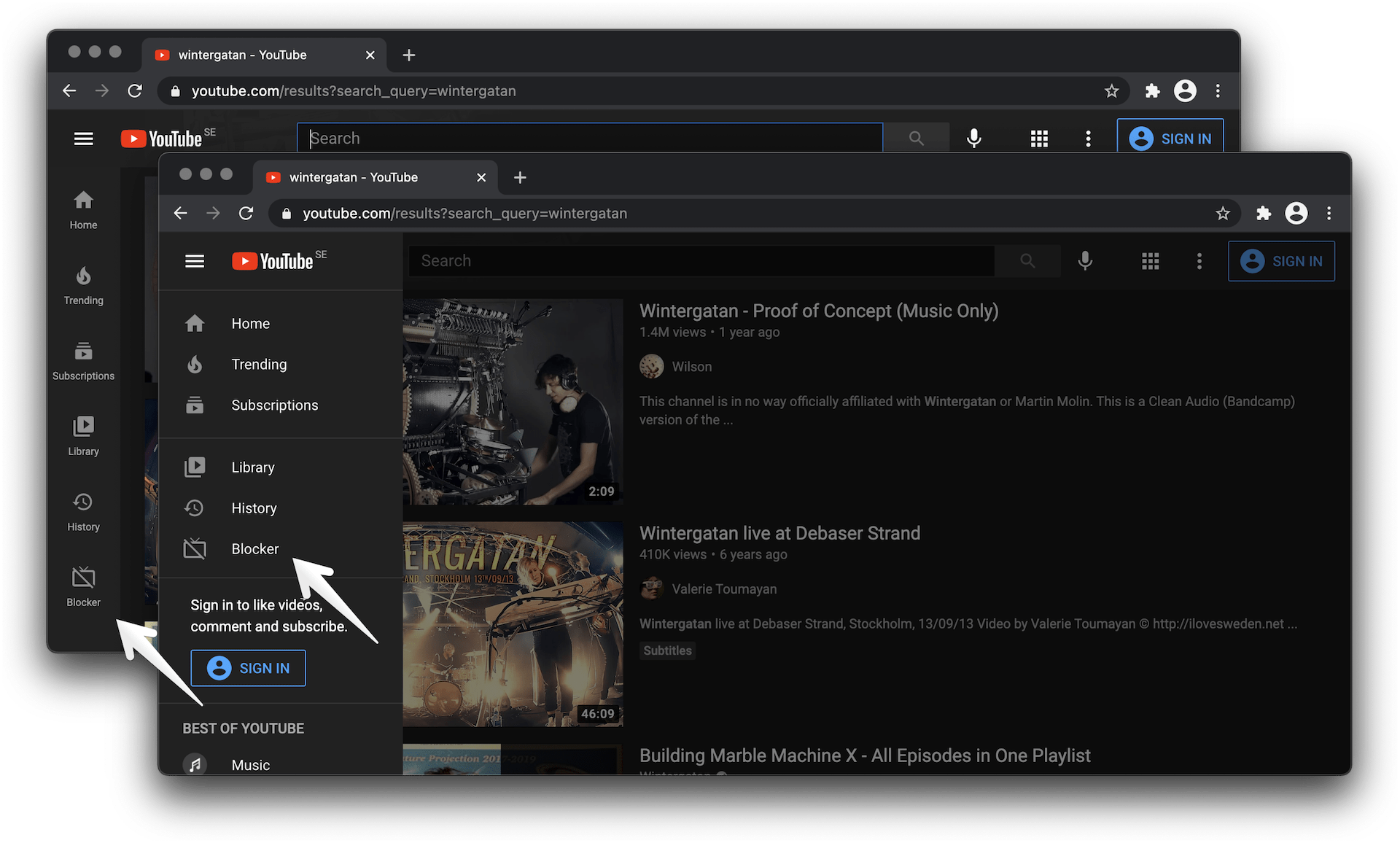Toggle back window's hamburger guide menu
Viewport: 1400px width, 843px height.
(x=83, y=139)
